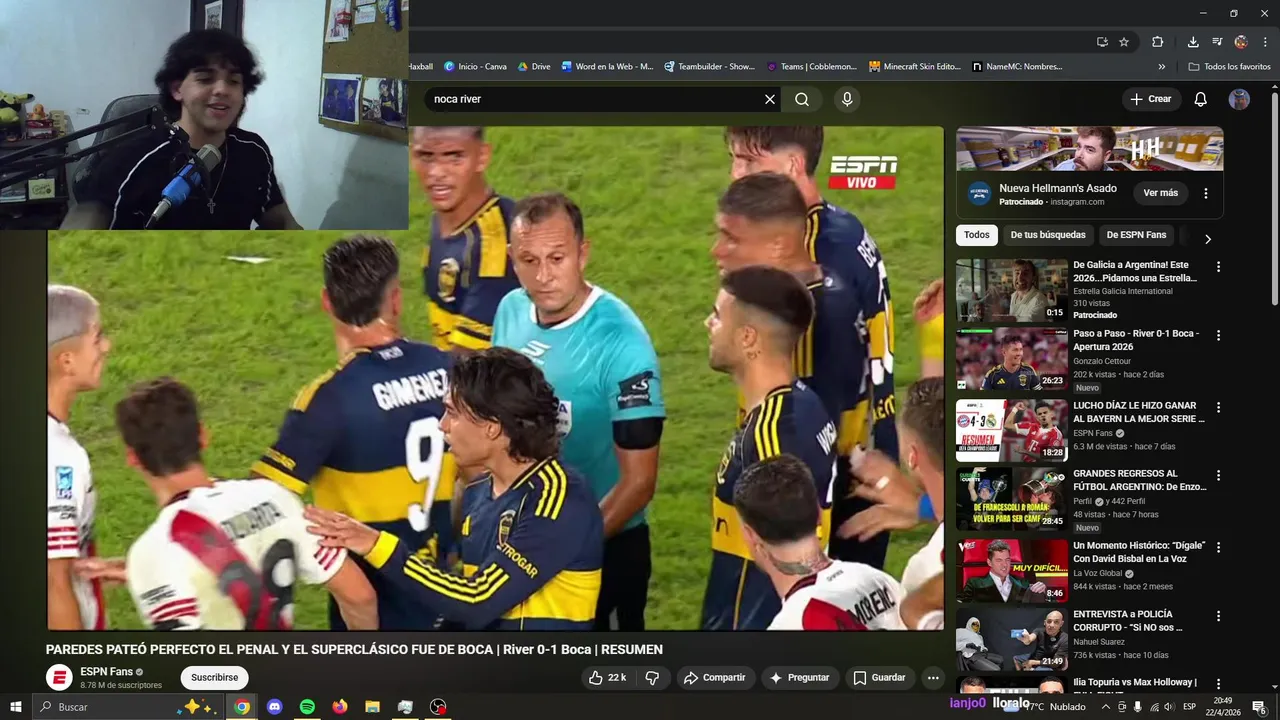Open options for De Galicia a Argentina video

(1218, 267)
